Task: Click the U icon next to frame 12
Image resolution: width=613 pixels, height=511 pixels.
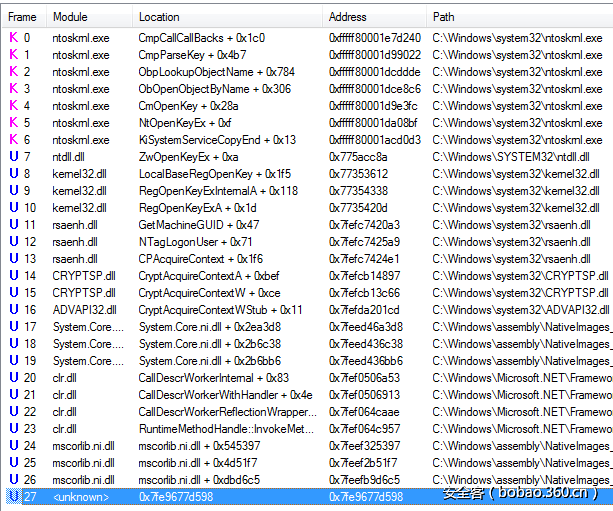Action: click(x=14, y=242)
